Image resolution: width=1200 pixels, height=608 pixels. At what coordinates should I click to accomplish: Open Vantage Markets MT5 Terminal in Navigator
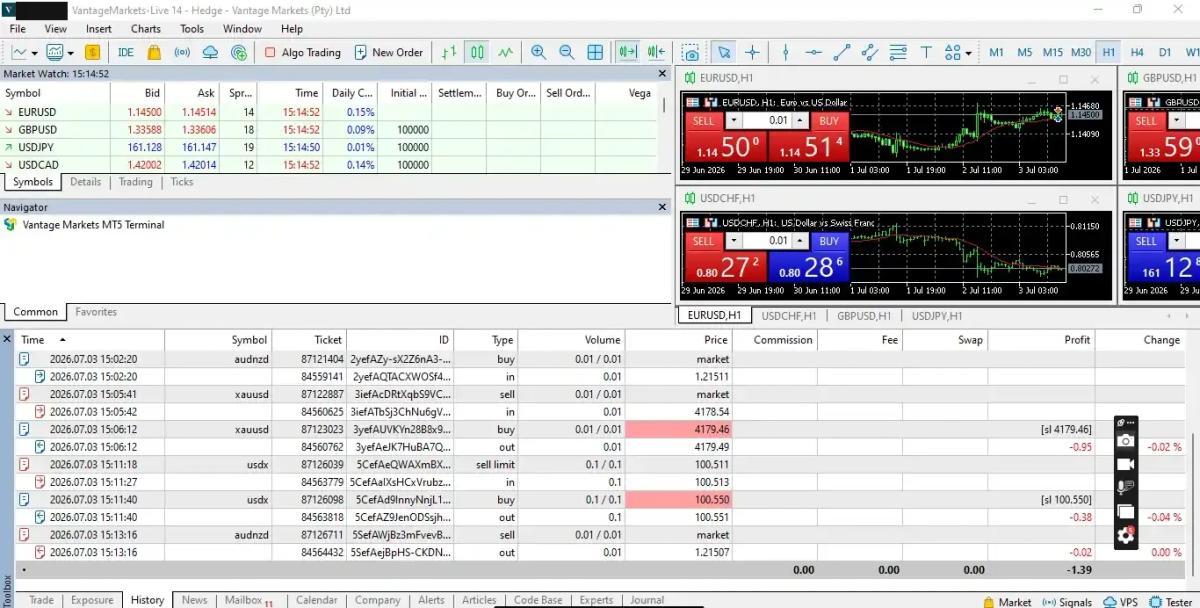[x=93, y=225]
